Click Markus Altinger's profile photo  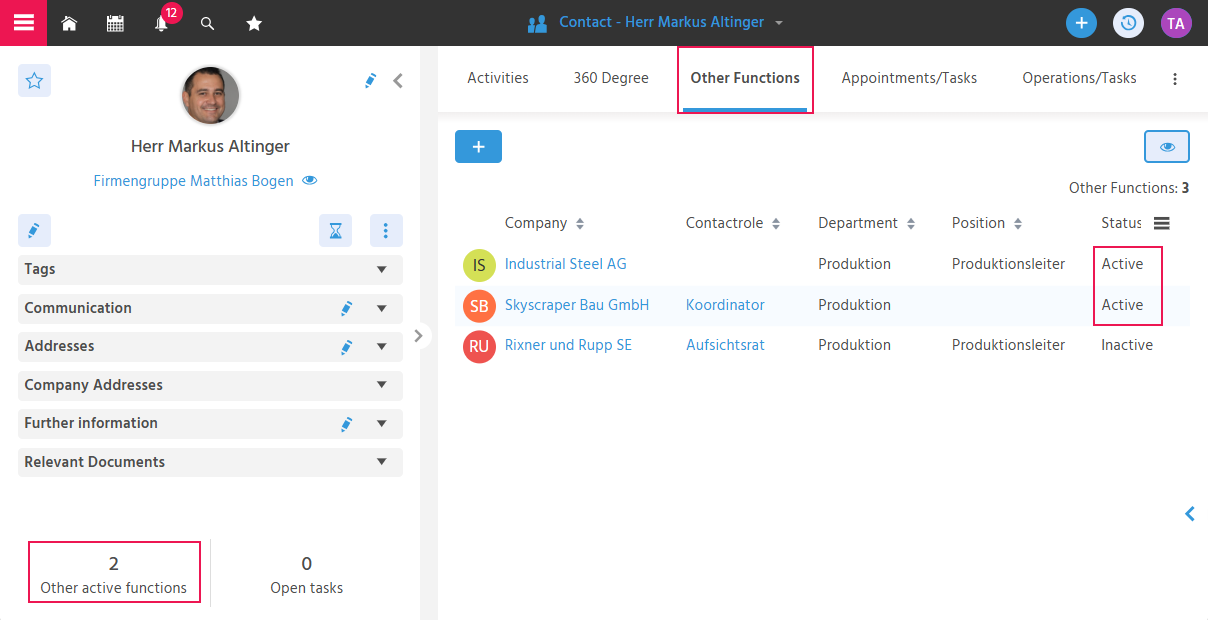pyautogui.click(x=210, y=96)
